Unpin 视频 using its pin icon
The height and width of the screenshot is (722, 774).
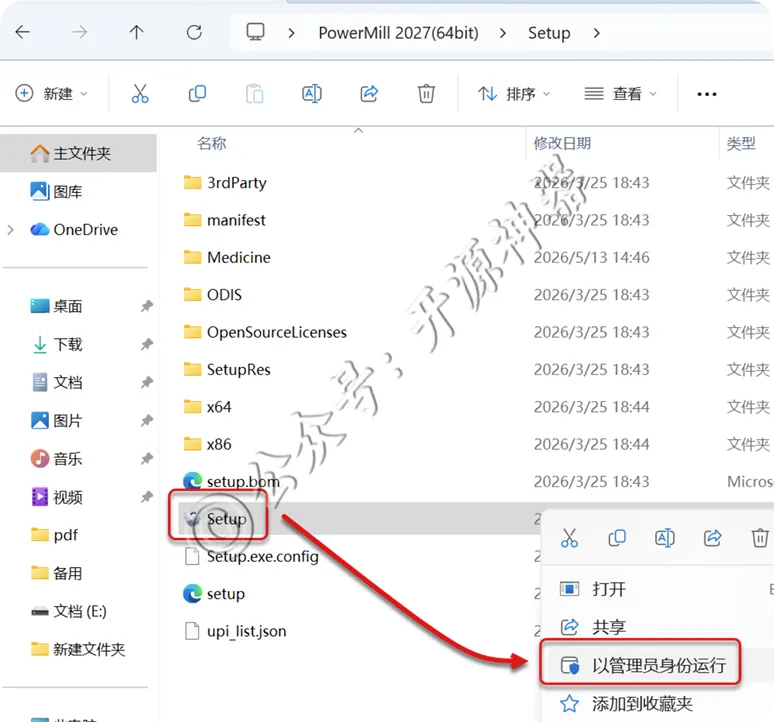147,497
